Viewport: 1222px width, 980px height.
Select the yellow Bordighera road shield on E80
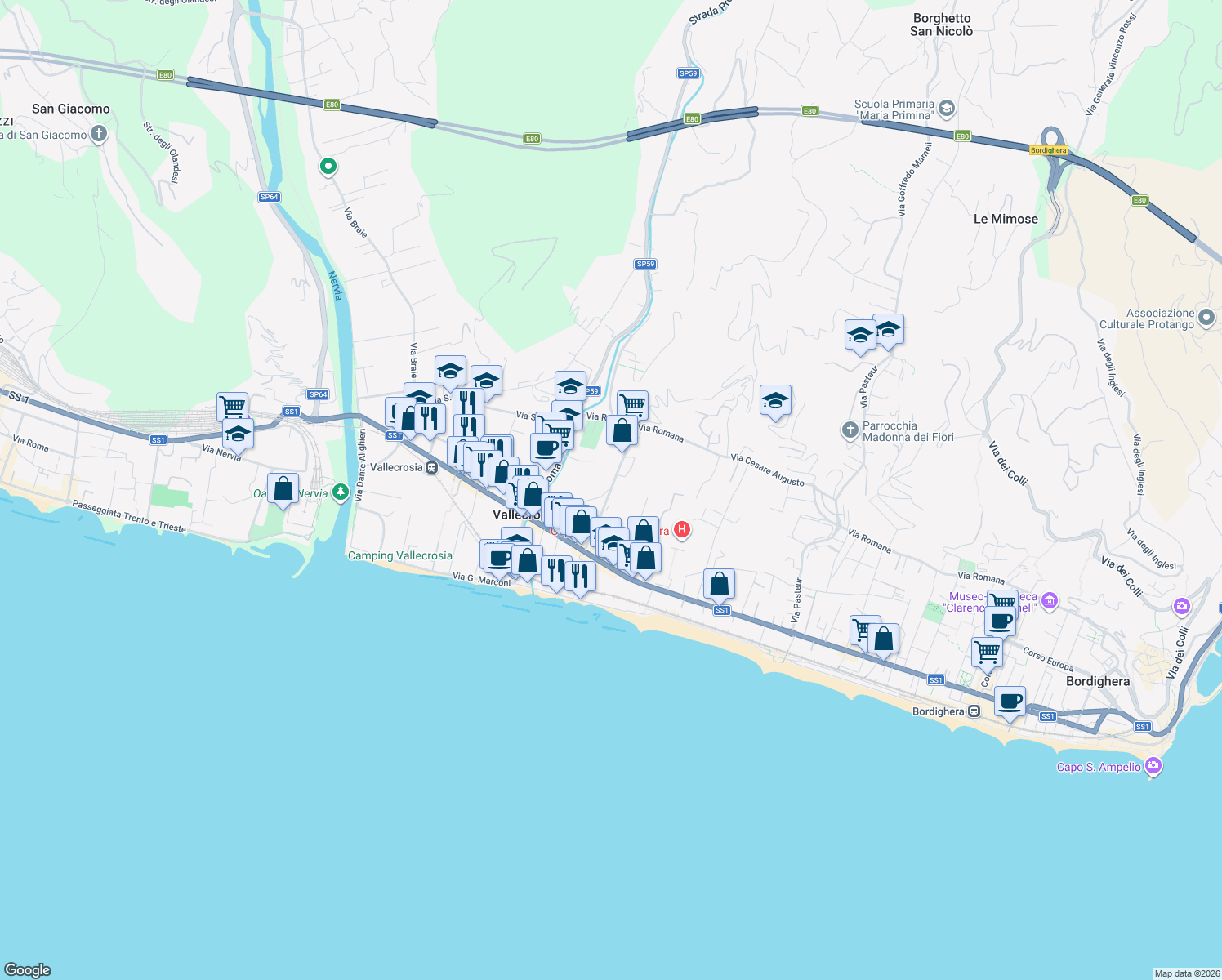tap(1049, 149)
